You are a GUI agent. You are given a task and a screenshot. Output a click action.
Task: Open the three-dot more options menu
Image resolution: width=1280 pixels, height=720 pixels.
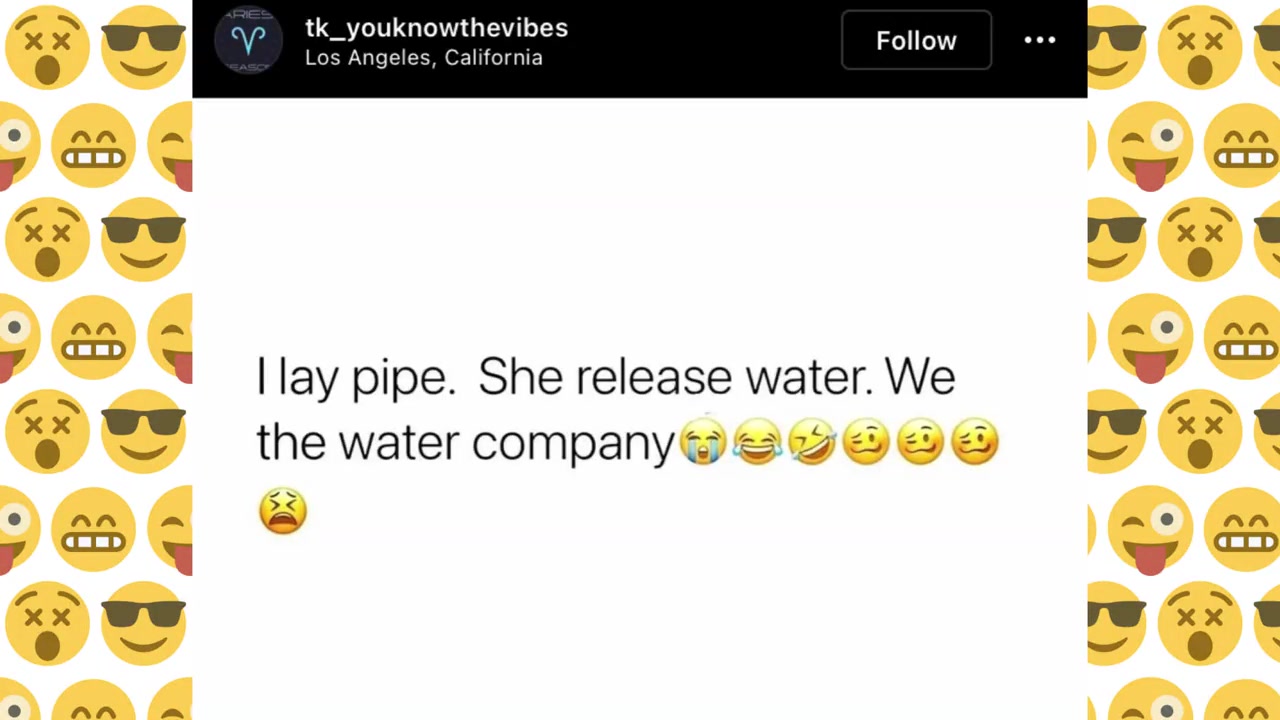[1039, 40]
